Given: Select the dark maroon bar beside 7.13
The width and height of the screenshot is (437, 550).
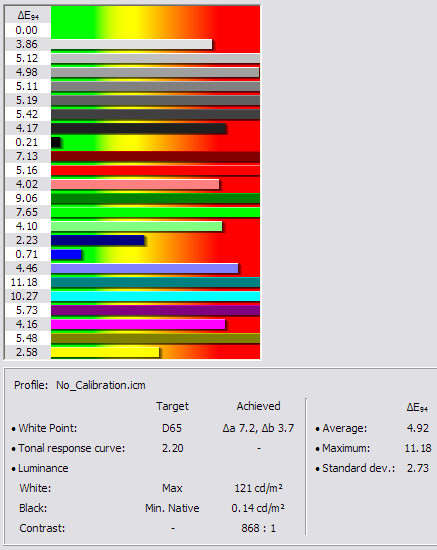Looking at the screenshot, I should pyautogui.click(x=155, y=156).
